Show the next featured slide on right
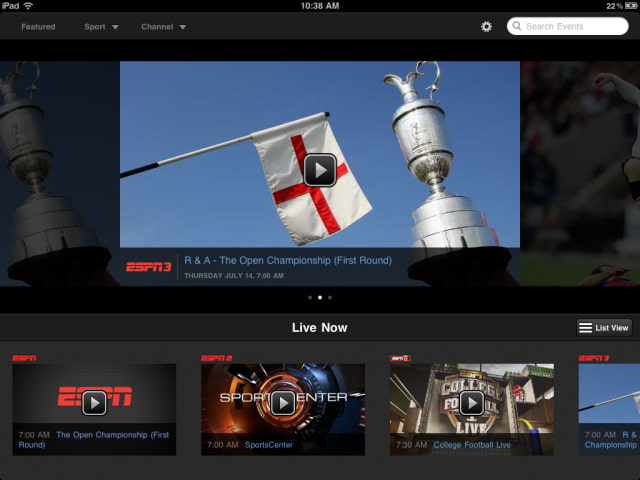Image resolution: width=640 pixels, height=480 pixels. tap(580, 173)
